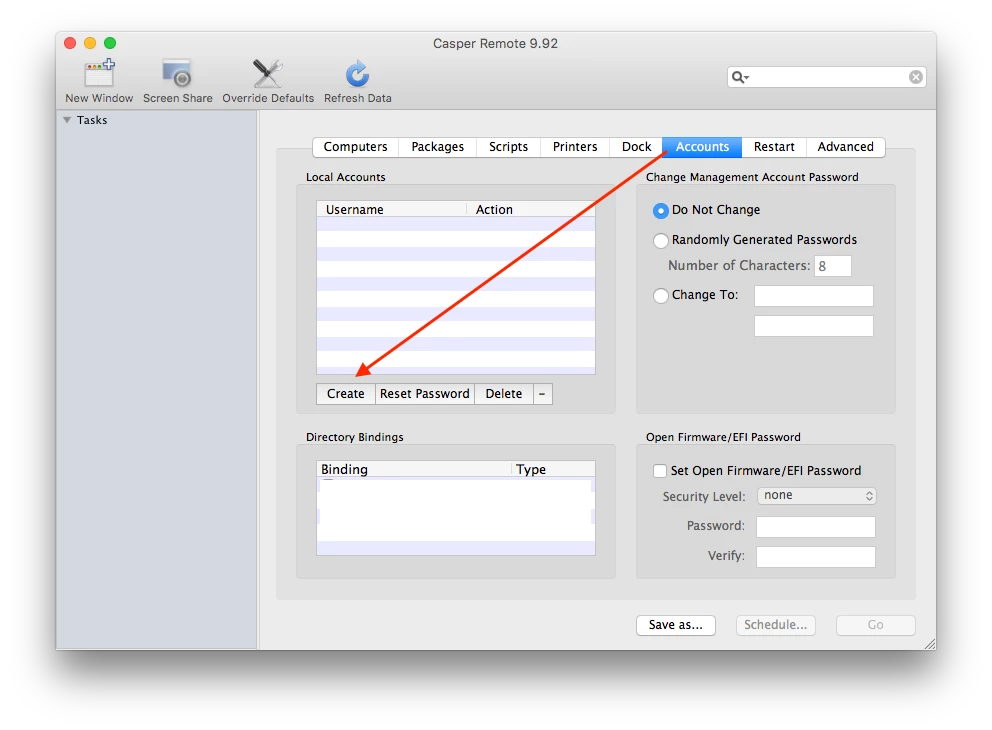Image resolution: width=992 pixels, height=730 pixels.
Task: Open the Scripts tab
Action: point(508,147)
